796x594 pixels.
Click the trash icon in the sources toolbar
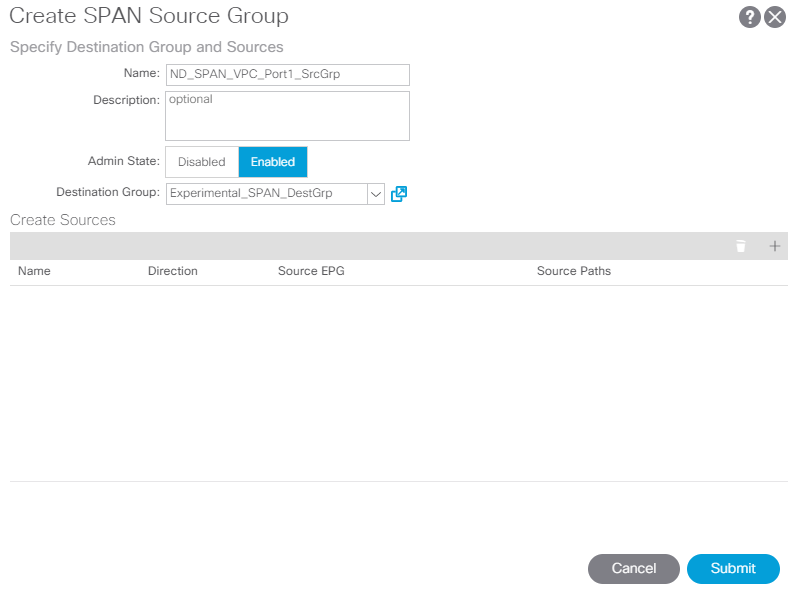pos(741,246)
